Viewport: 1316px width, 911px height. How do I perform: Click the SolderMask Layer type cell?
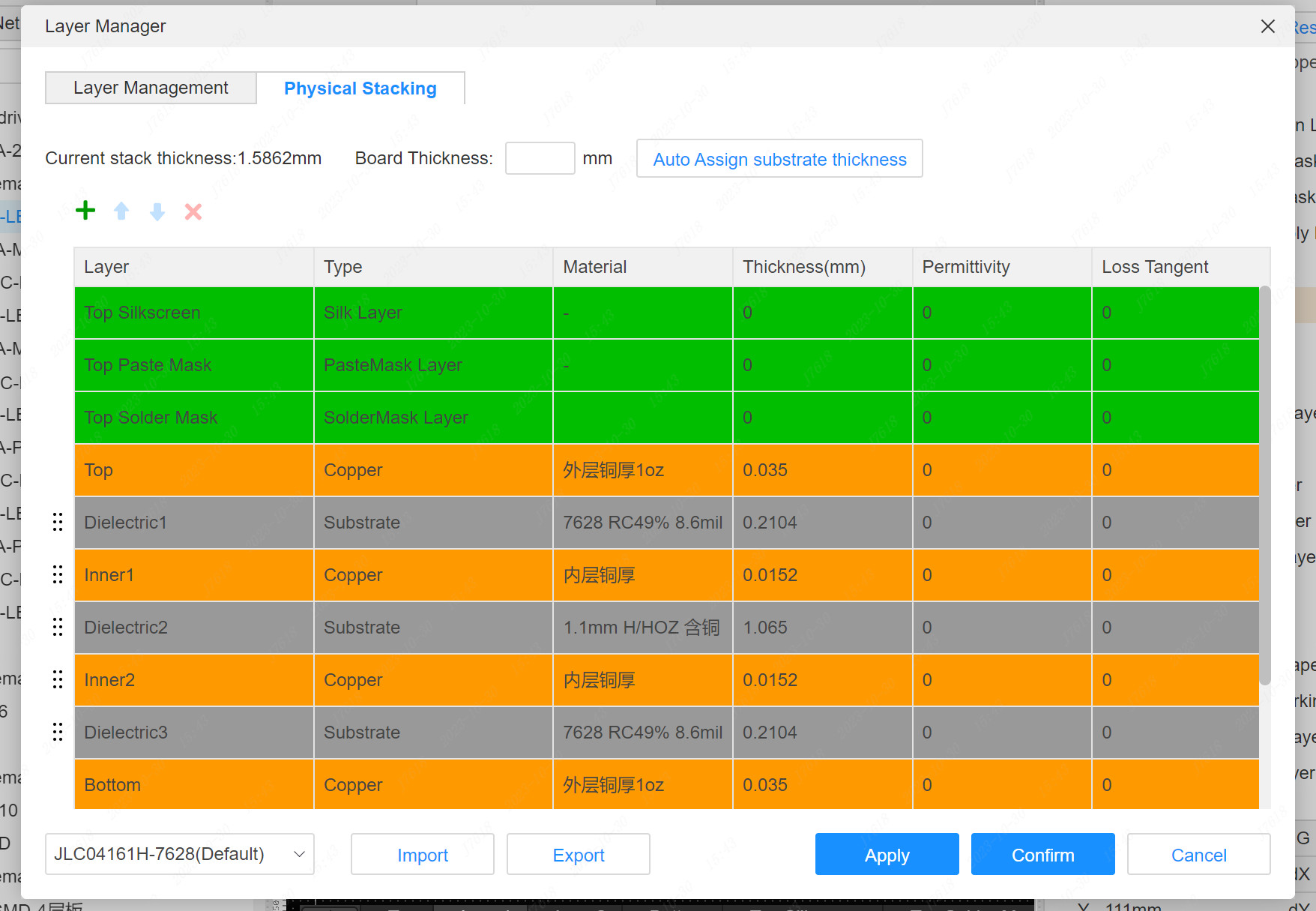433,418
